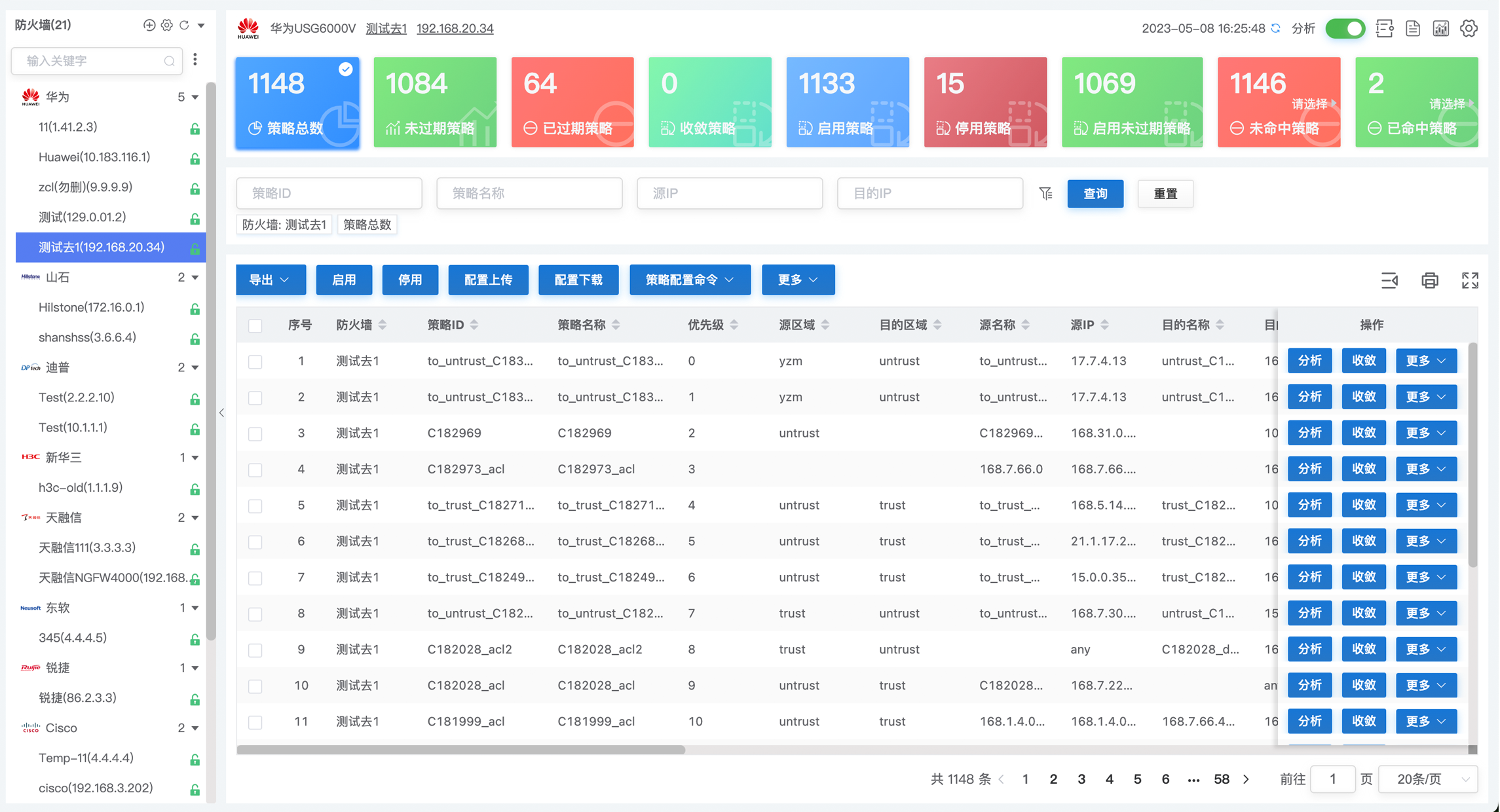Click the table horizontal scrollbar
The height and width of the screenshot is (812, 1500).
(x=461, y=750)
